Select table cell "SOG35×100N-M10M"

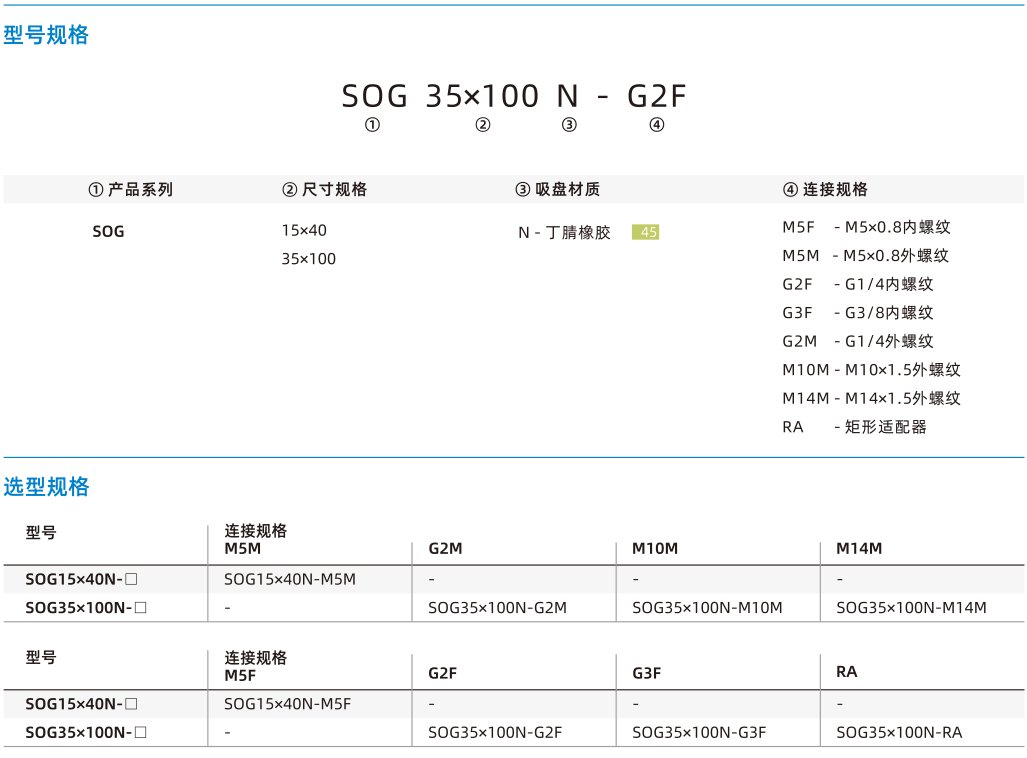[707, 608]
